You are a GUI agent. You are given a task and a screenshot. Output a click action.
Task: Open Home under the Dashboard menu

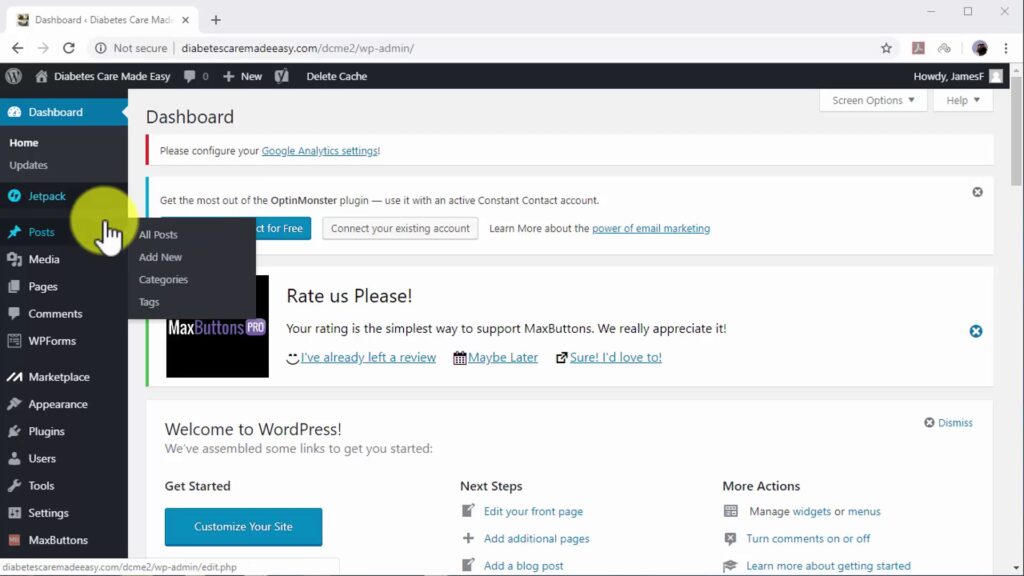tap(24, 142)
